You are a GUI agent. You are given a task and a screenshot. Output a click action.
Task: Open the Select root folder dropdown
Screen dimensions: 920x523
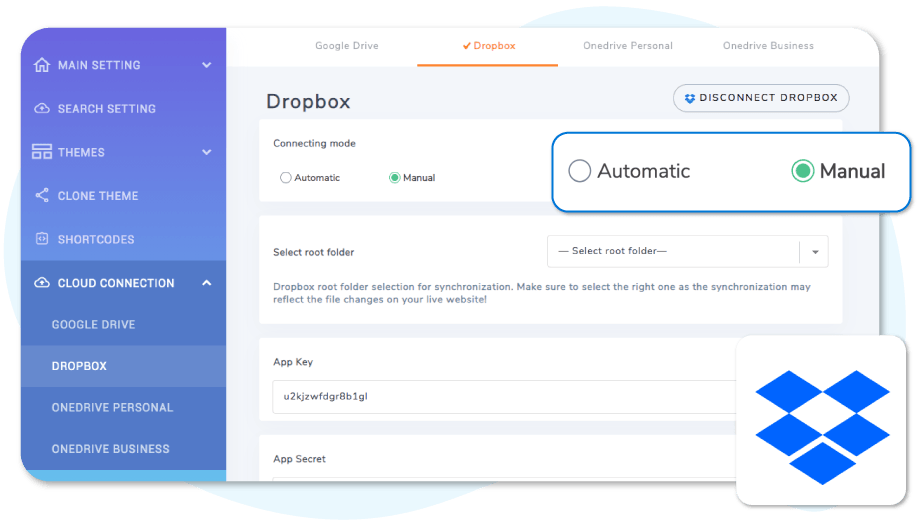tap(687, 251)
